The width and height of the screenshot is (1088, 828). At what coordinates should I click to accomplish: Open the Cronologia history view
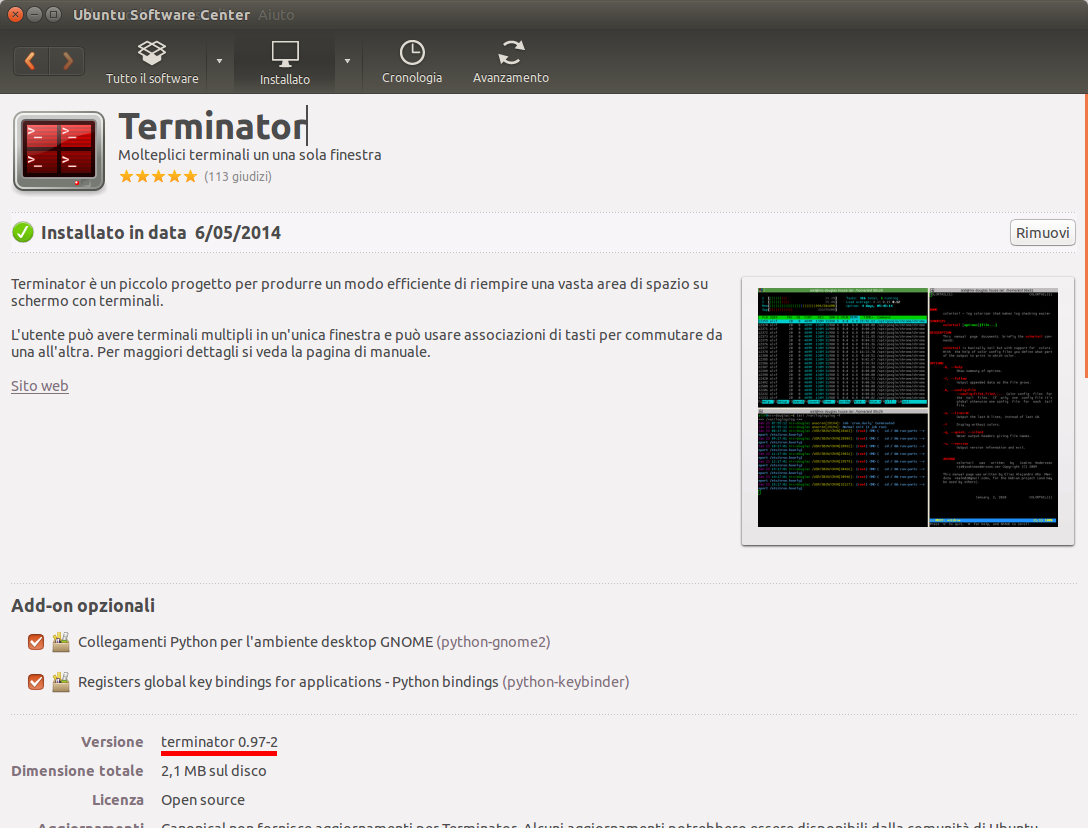click(x=411, y=62)
